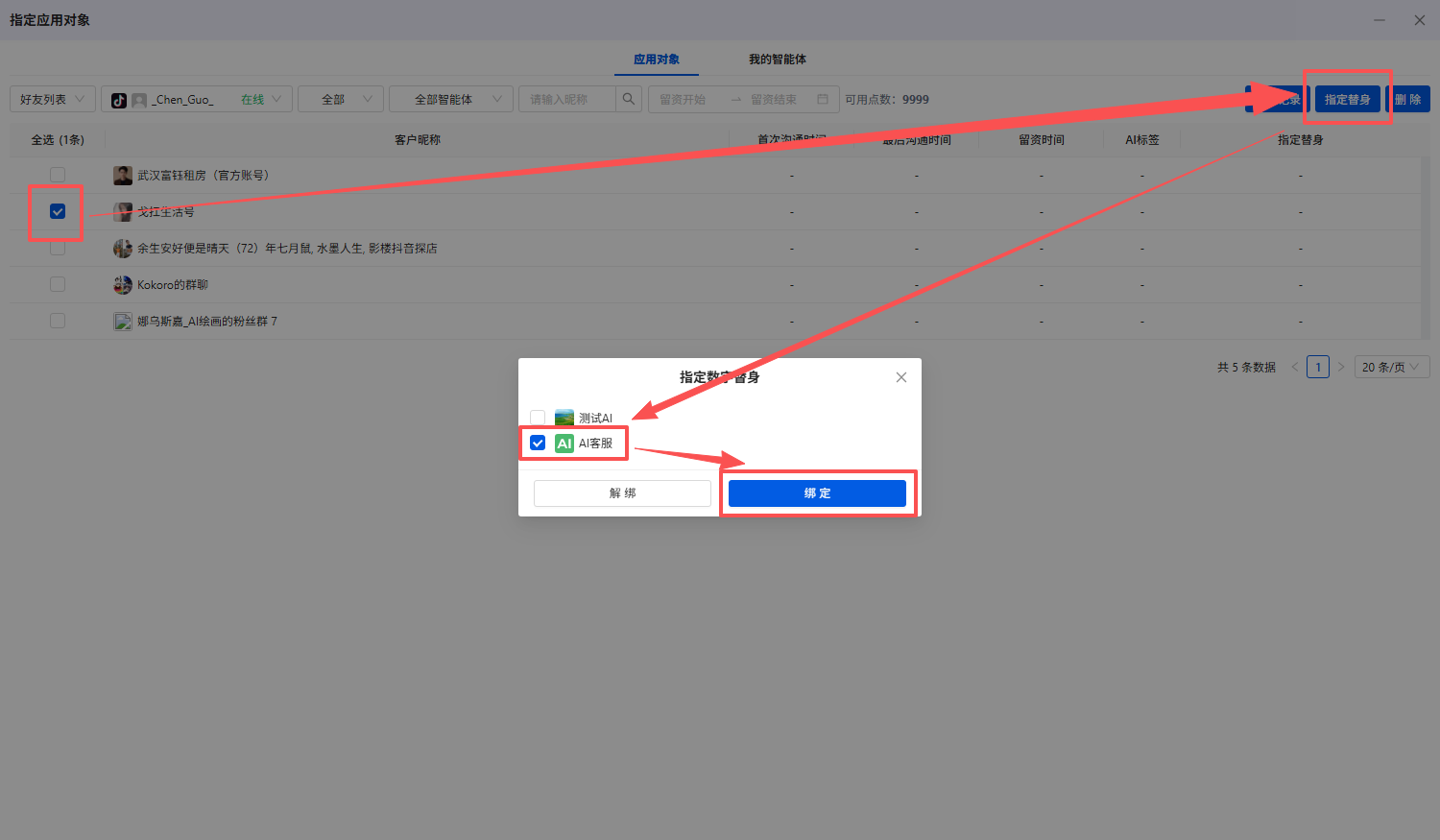Image resolution: width=1440 pixels, height=840 pixels.
Task: Click the 留资时间 column header
Action: tap(1042, 140)
